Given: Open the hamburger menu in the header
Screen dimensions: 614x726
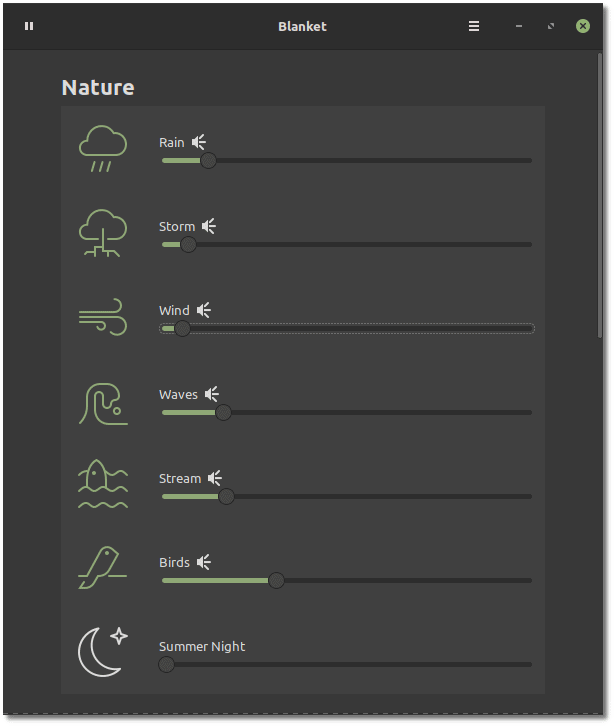Looking at the screenshot, I should 474,26.
